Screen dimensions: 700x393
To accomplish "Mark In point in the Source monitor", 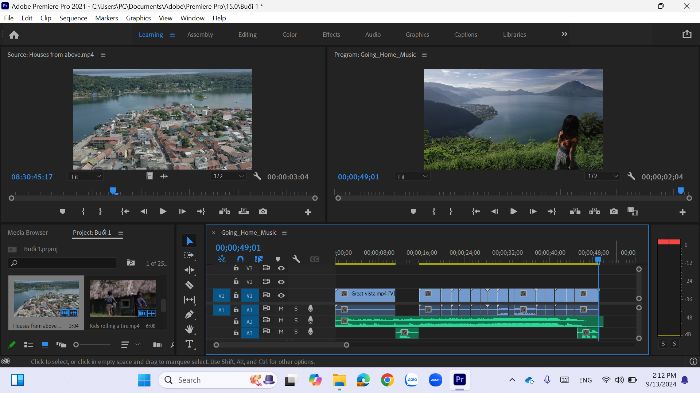I will (x=83, y=212).
